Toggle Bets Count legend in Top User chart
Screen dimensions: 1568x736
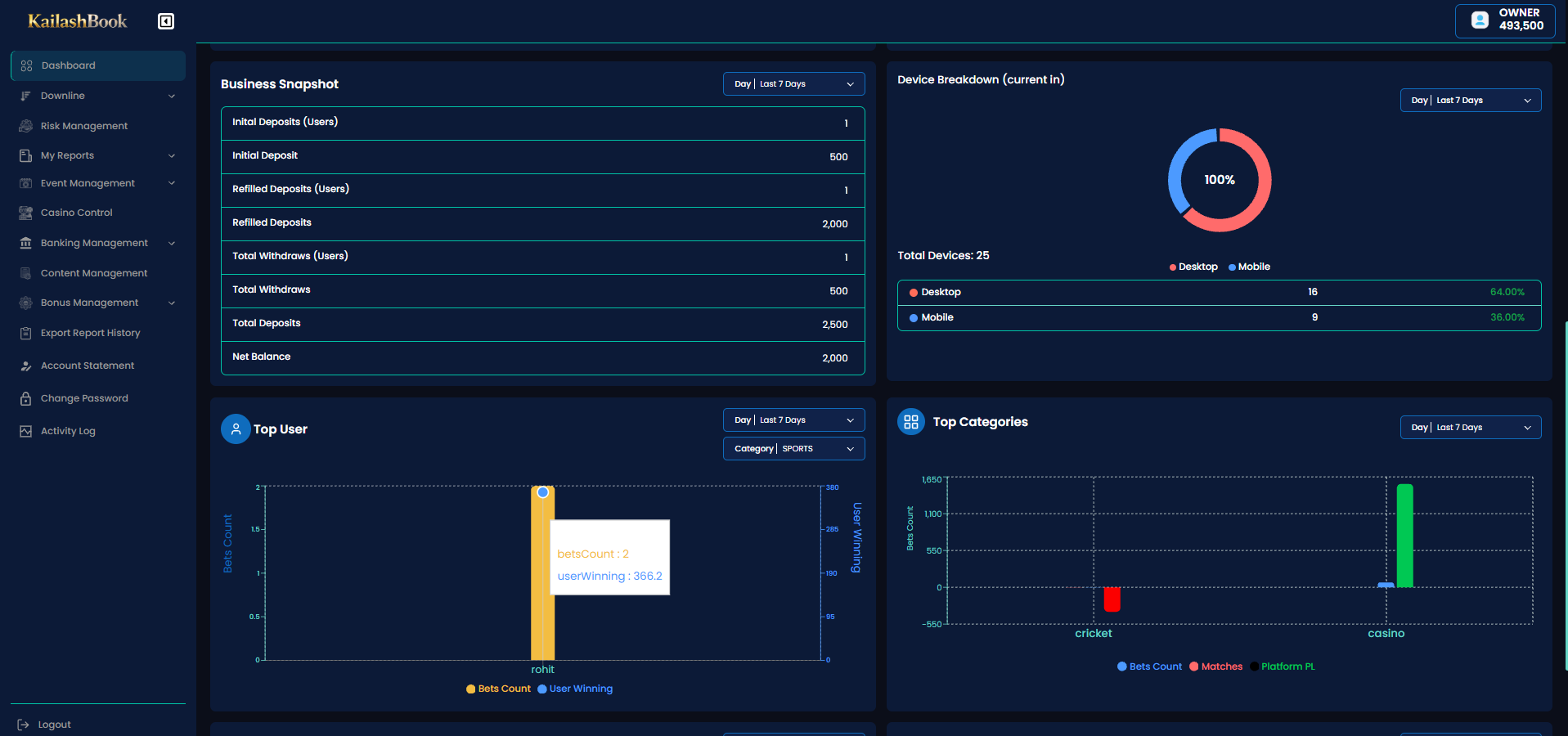pos(498,689)
